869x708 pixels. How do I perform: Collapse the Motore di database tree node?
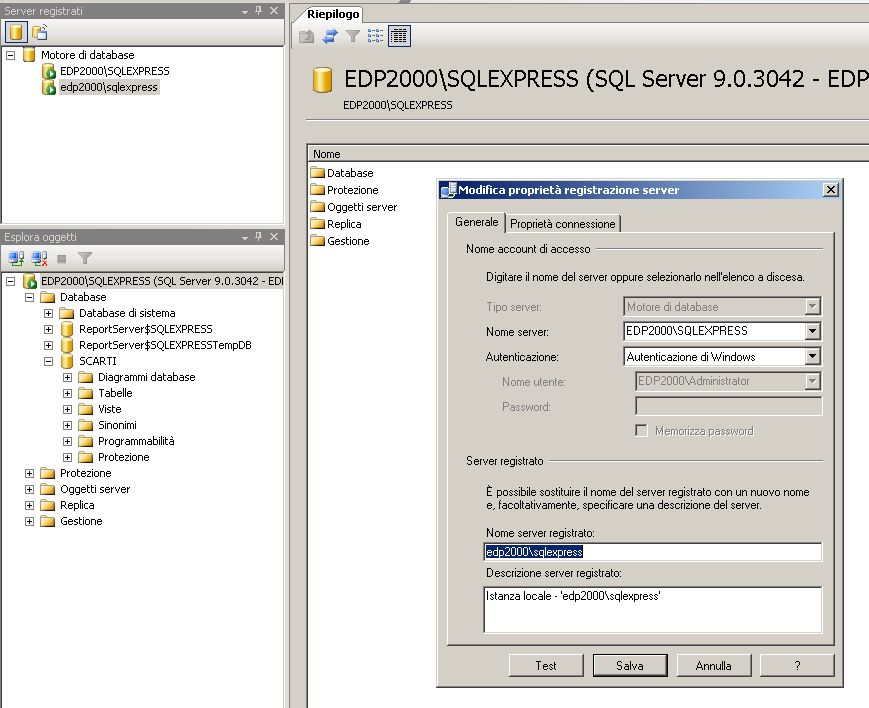(11, 55)
